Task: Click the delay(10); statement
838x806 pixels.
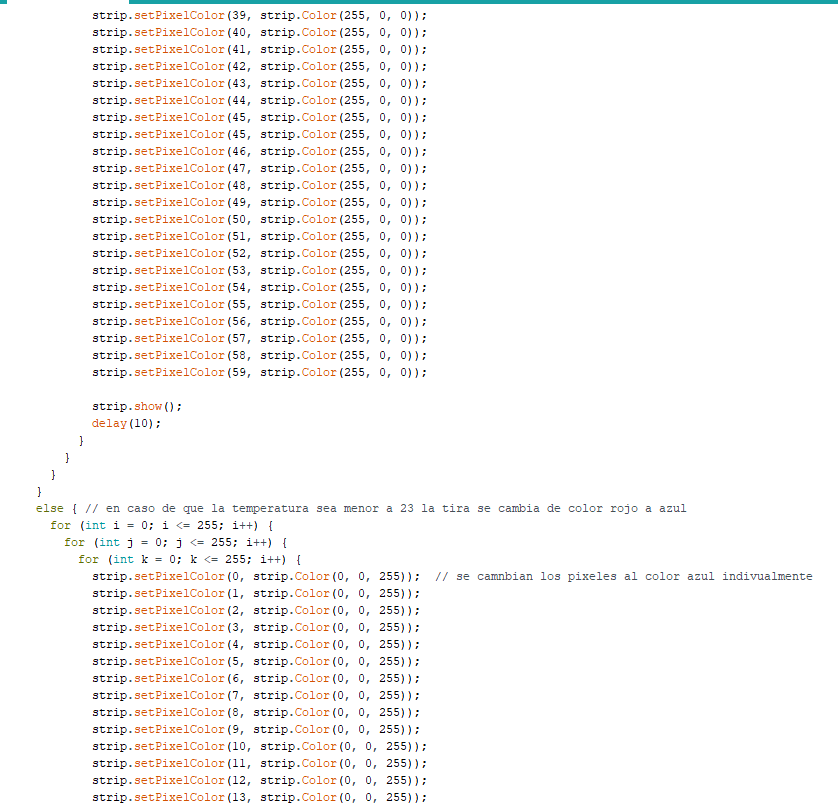Action: [126, 424]
